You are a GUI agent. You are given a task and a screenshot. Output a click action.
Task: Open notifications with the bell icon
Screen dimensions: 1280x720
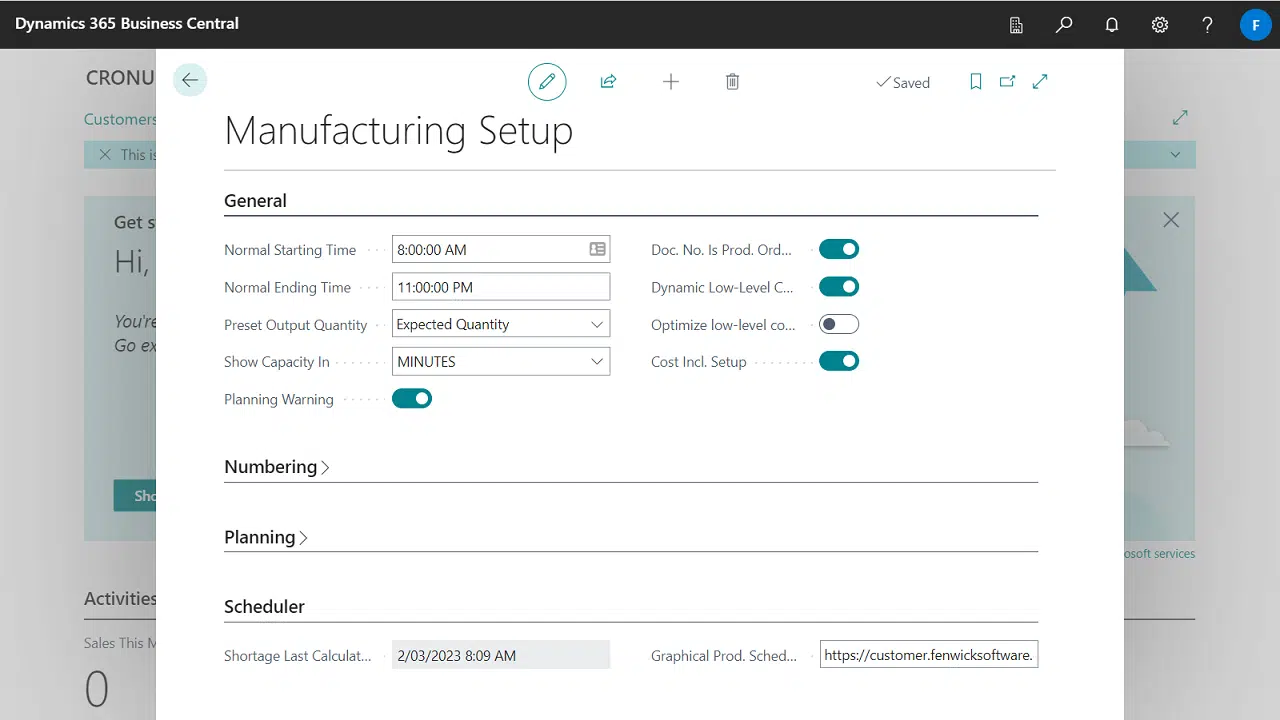click(1112, 24)
